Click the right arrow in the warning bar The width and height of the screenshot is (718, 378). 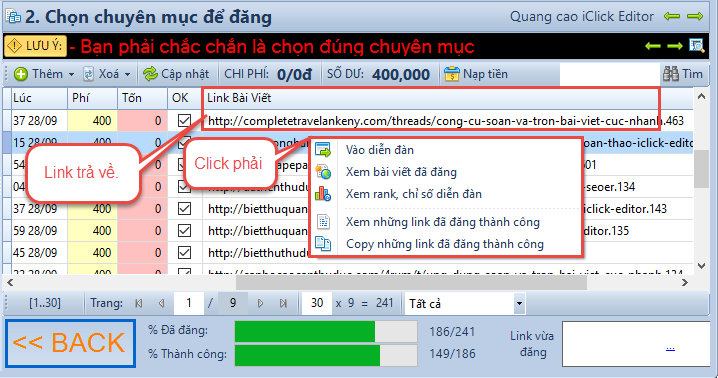coord(674,46)
